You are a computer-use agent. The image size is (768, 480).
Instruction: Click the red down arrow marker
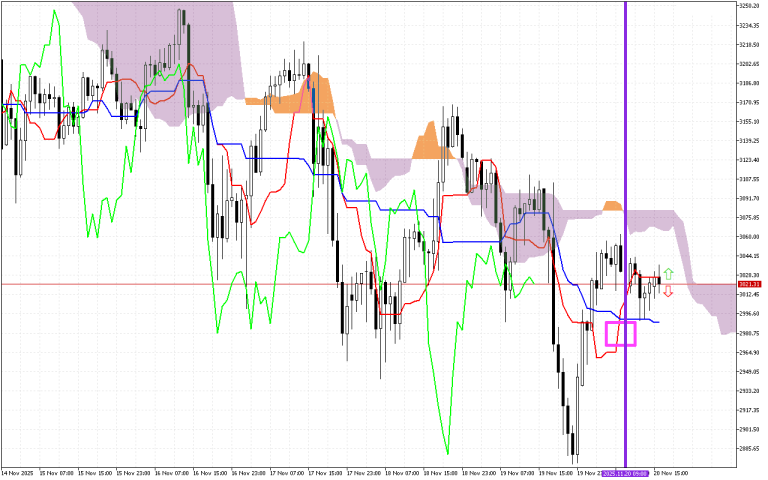[668, 291]
